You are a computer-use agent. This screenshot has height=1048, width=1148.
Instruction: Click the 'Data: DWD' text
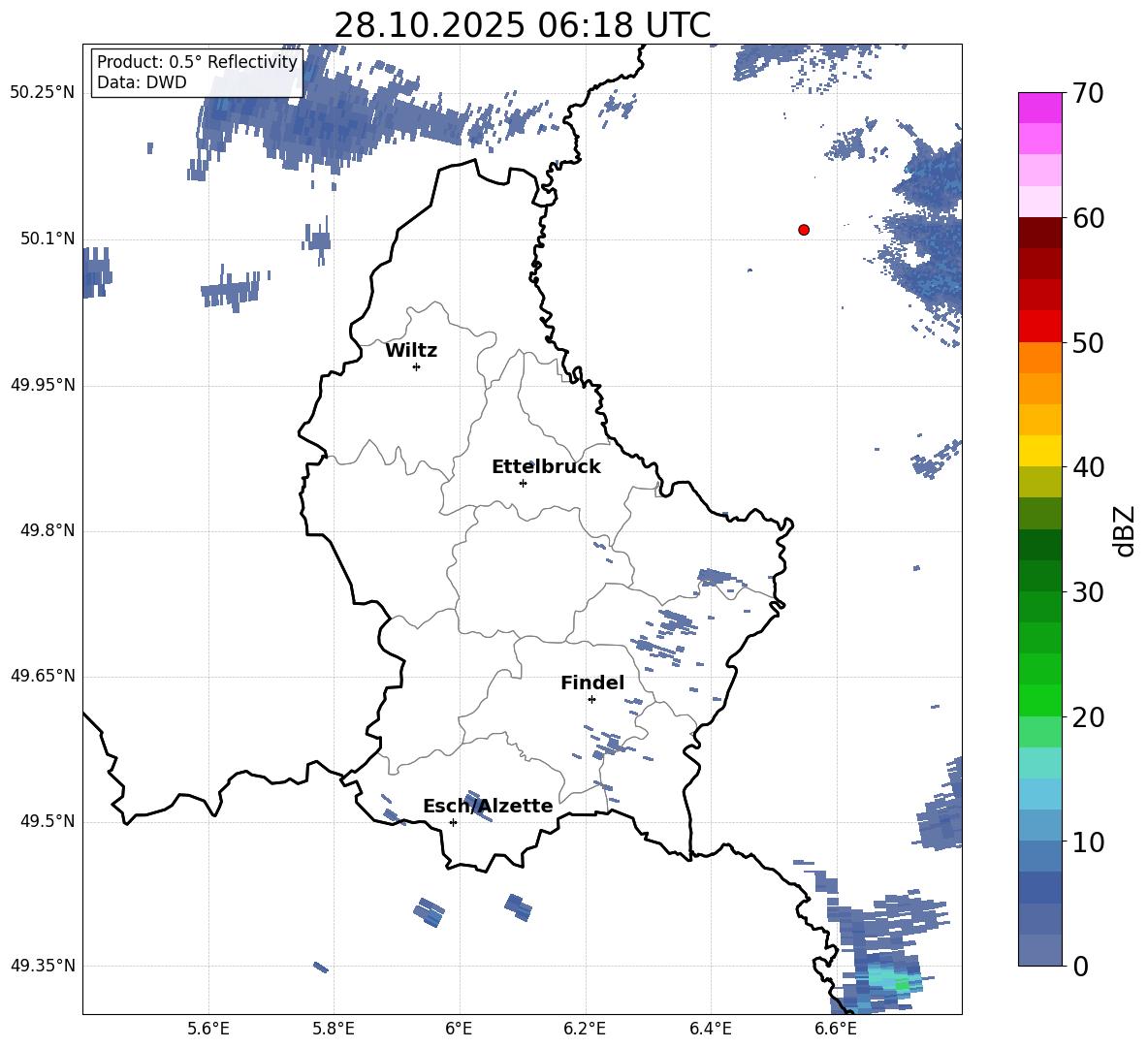click(142, 82)
